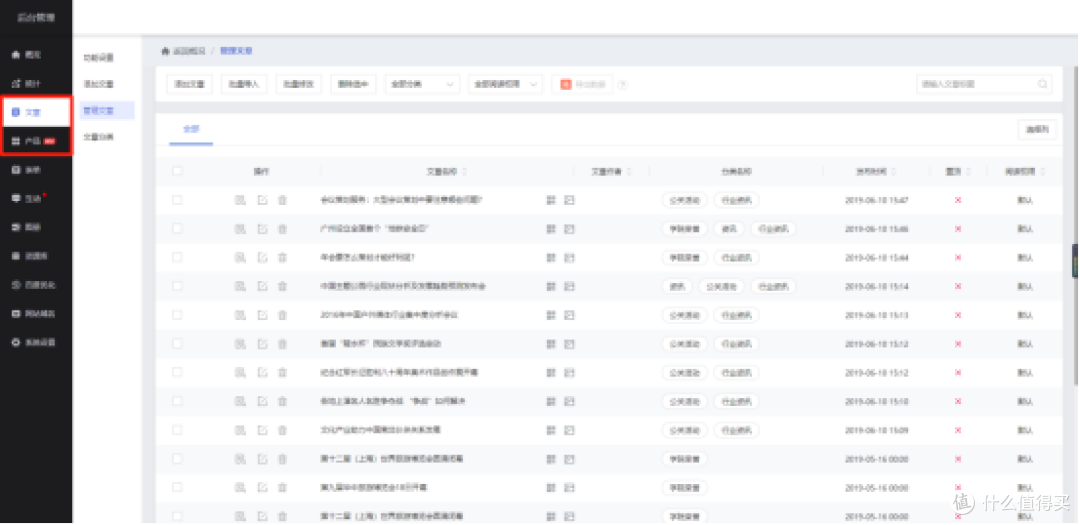
Task: Click the article title 纪念红军长征胜利八十周年
Action: coord(399,372)
